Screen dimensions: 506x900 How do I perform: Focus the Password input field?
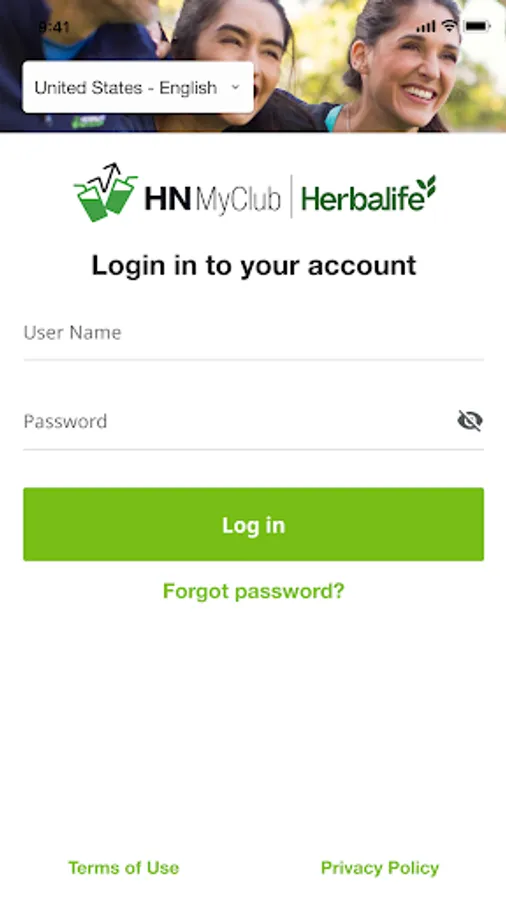tap(238, 422)
